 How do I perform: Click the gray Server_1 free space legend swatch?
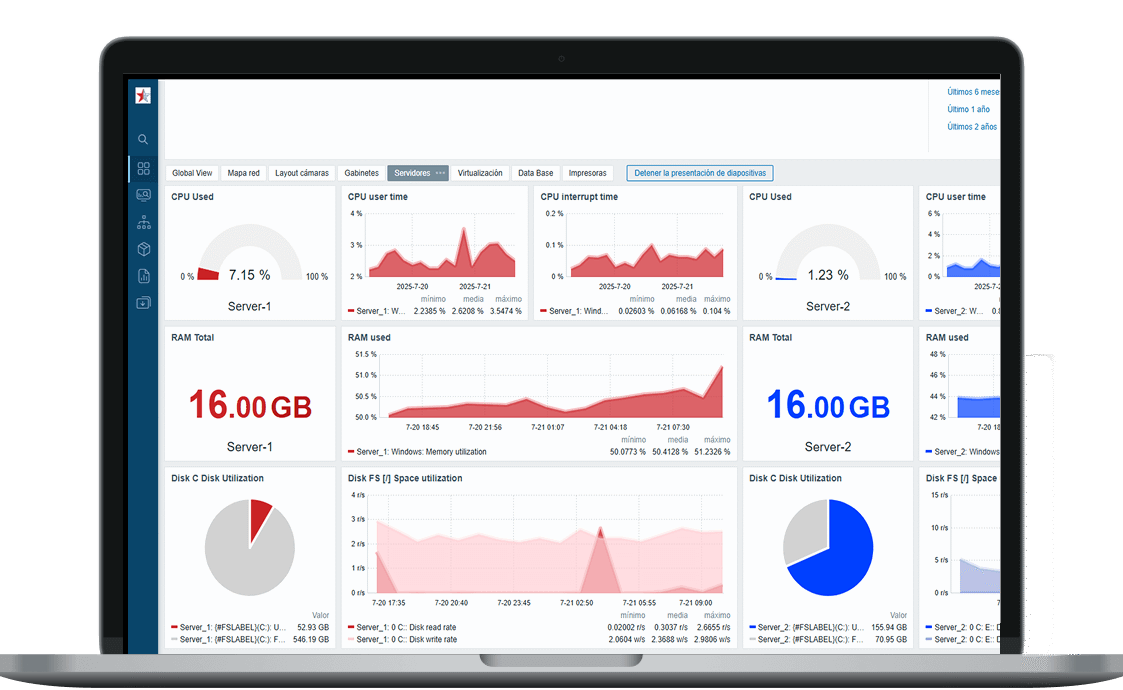(x=174, y=639)
